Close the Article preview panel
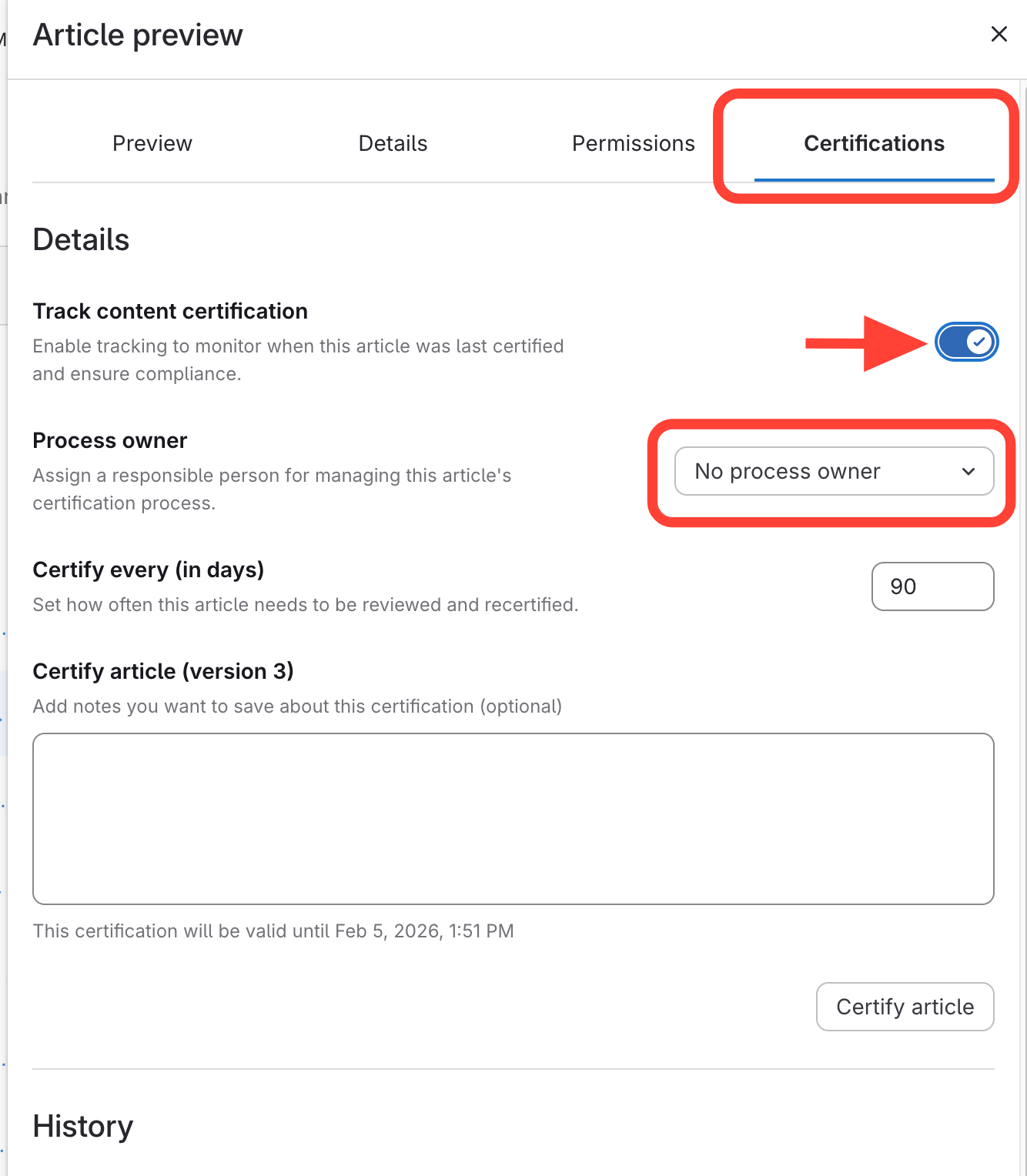The image size is (1027, 1176). point(999,34)
